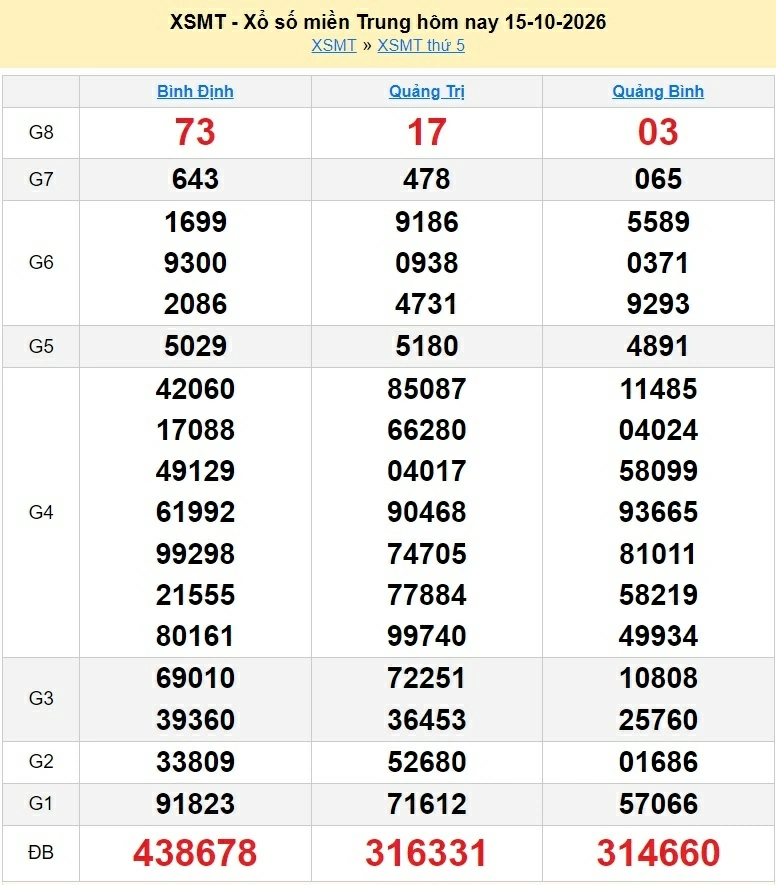
Task: Click the G4 number 04024
Action: tap(658, 431)
